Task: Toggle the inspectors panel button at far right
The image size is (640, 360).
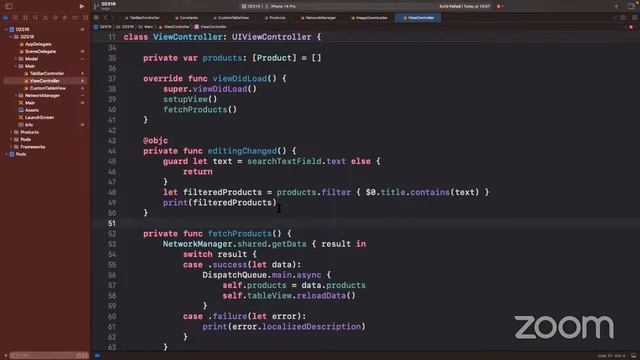Action: [631, 6]
